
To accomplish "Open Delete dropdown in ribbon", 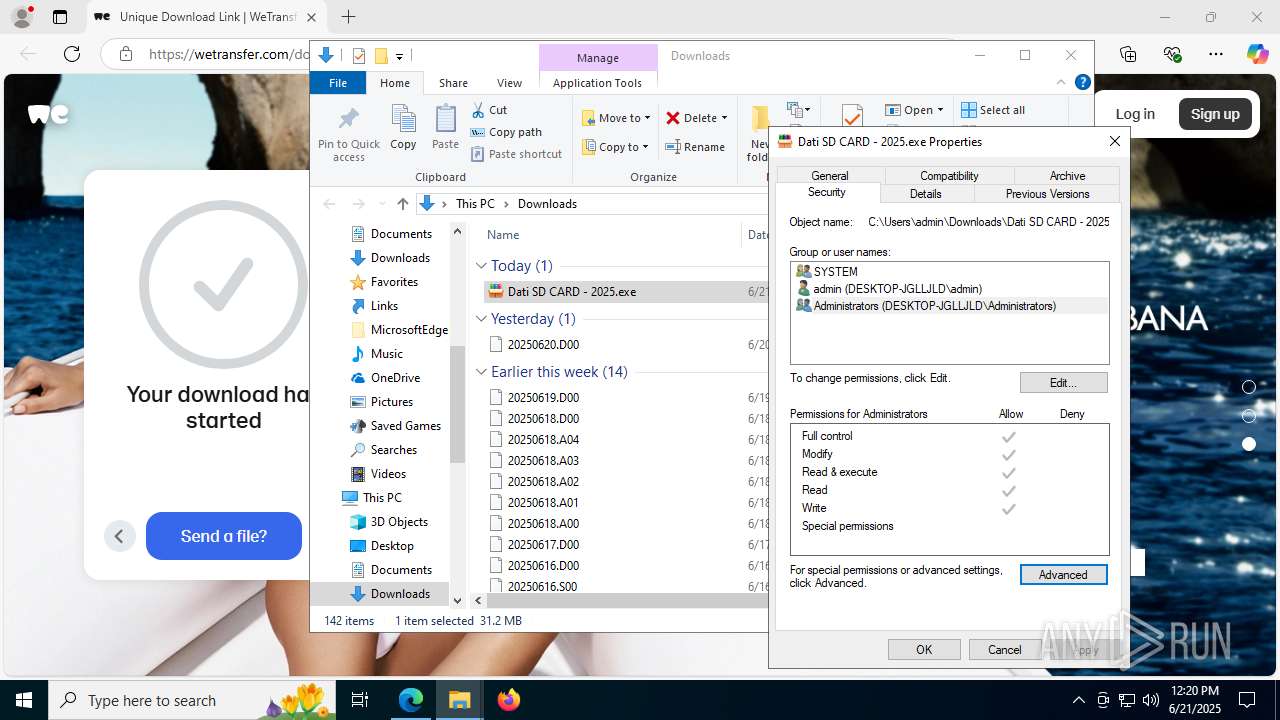I will pos(697,118).
